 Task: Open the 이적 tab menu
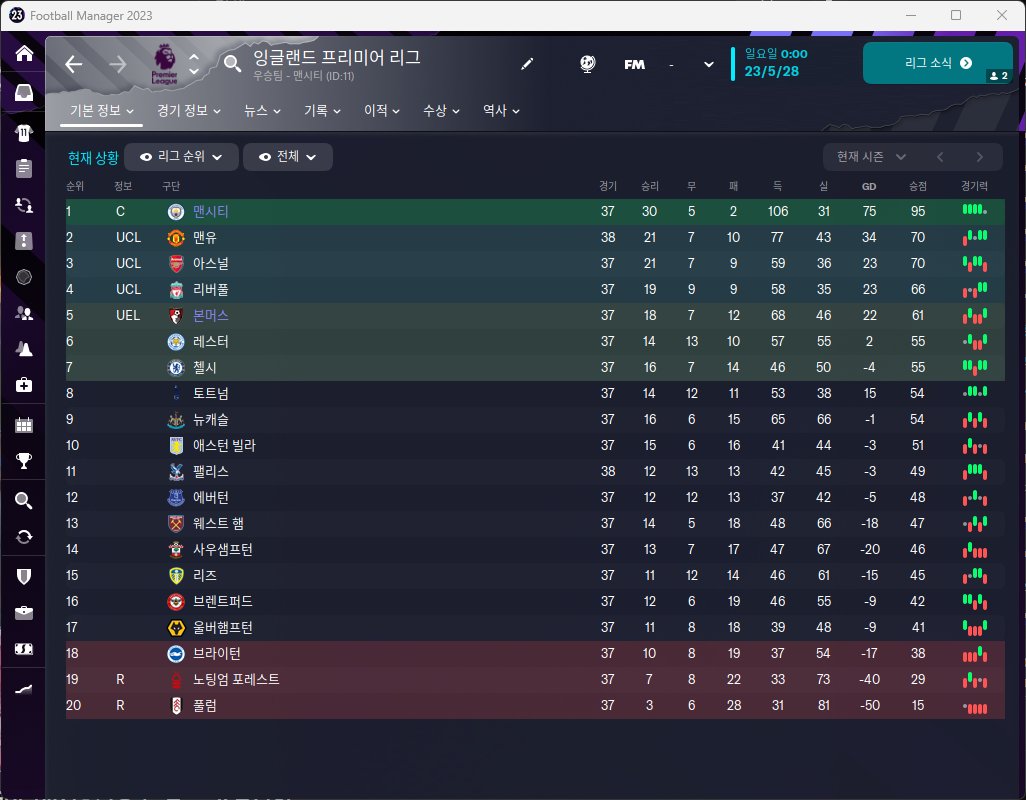(x=382, y=111)
